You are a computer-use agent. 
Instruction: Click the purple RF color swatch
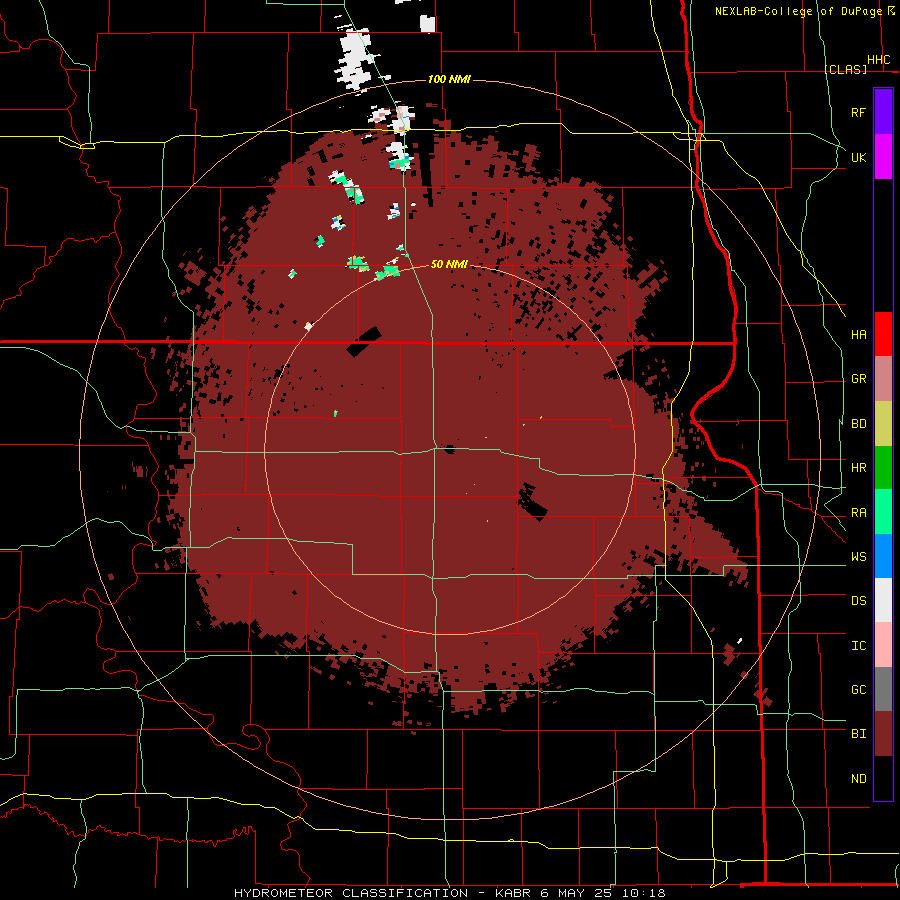tap(883, 112)
